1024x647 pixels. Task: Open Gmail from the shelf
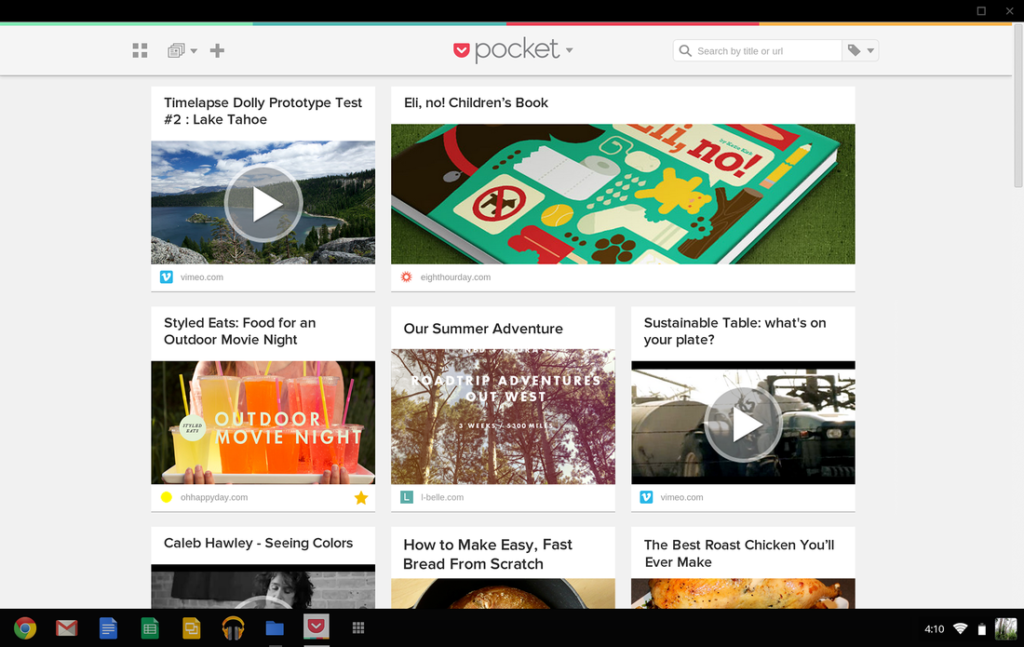[x=67, y=628]
